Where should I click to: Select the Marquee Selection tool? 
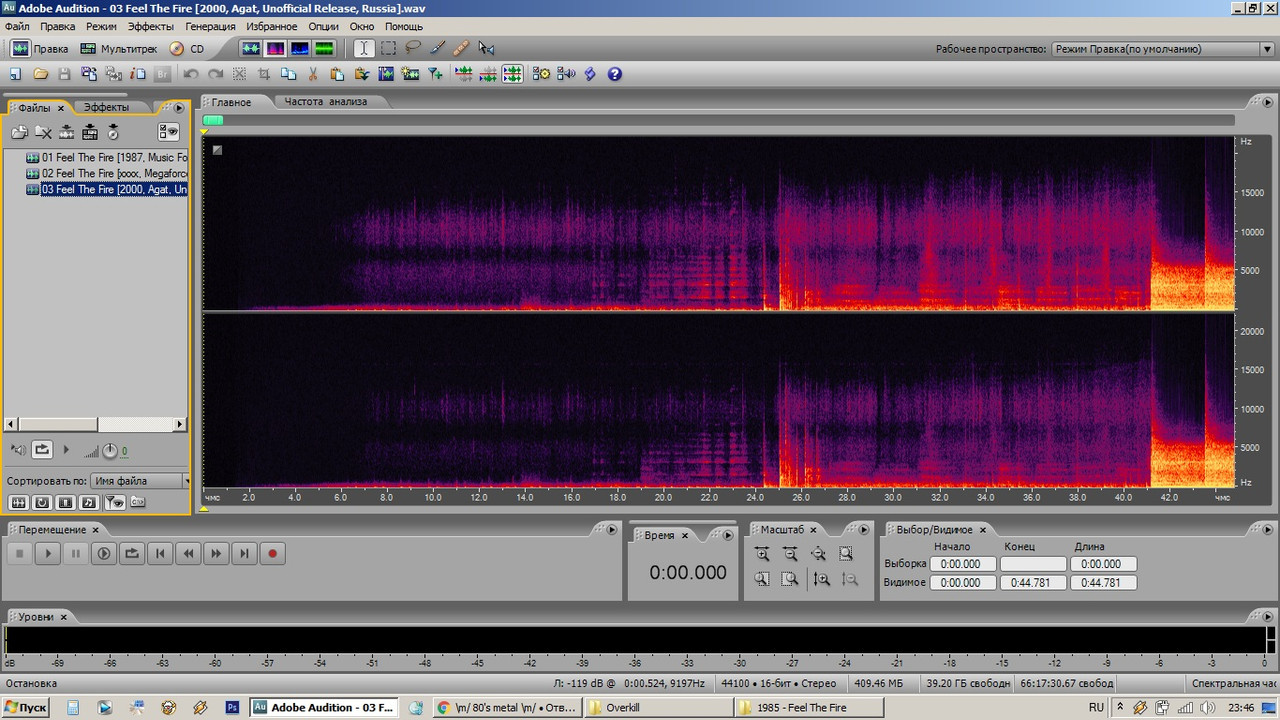click(388, 48)
